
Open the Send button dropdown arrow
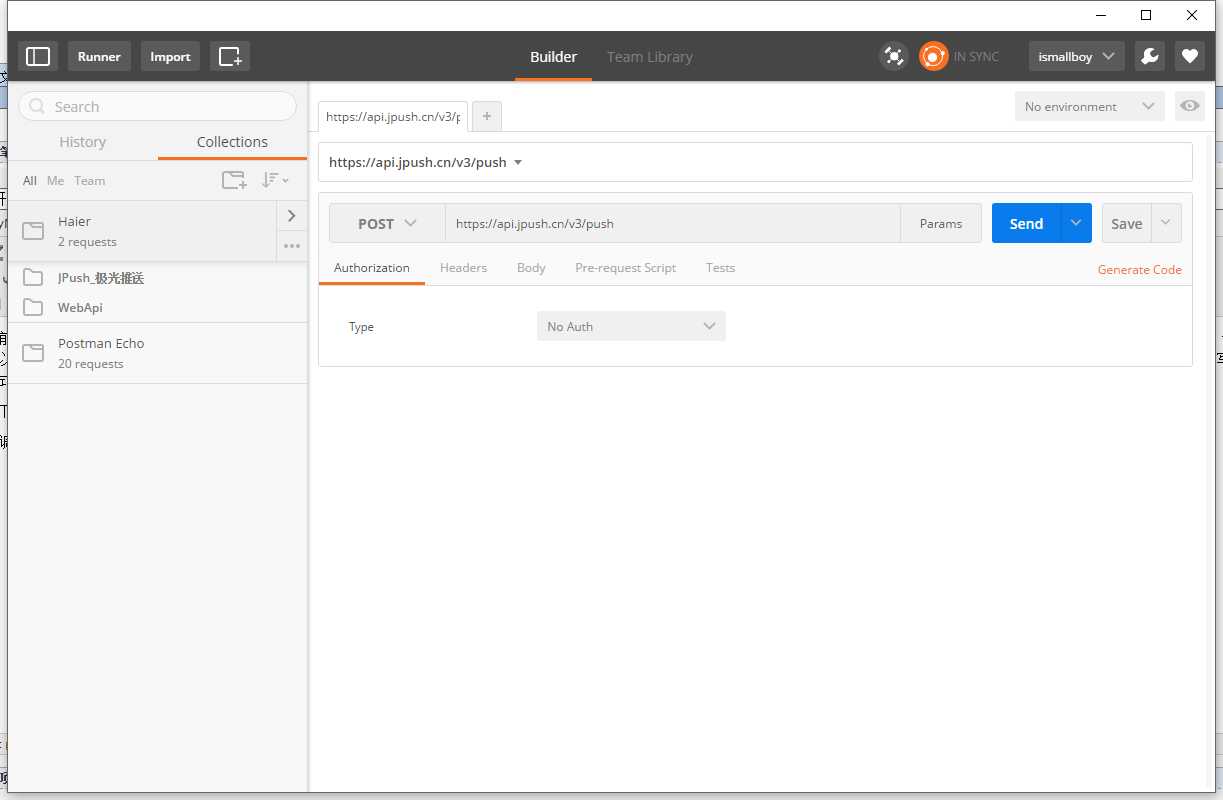click(1075, 223)
